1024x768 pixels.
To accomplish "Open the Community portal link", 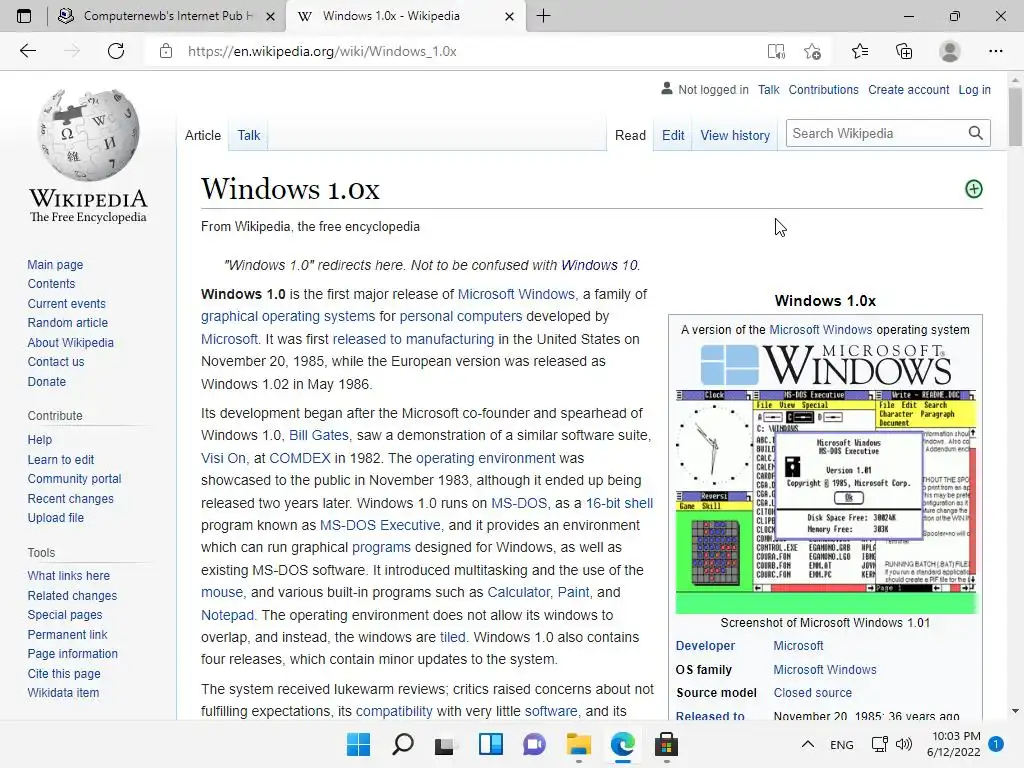I will [x=74, y=479].
